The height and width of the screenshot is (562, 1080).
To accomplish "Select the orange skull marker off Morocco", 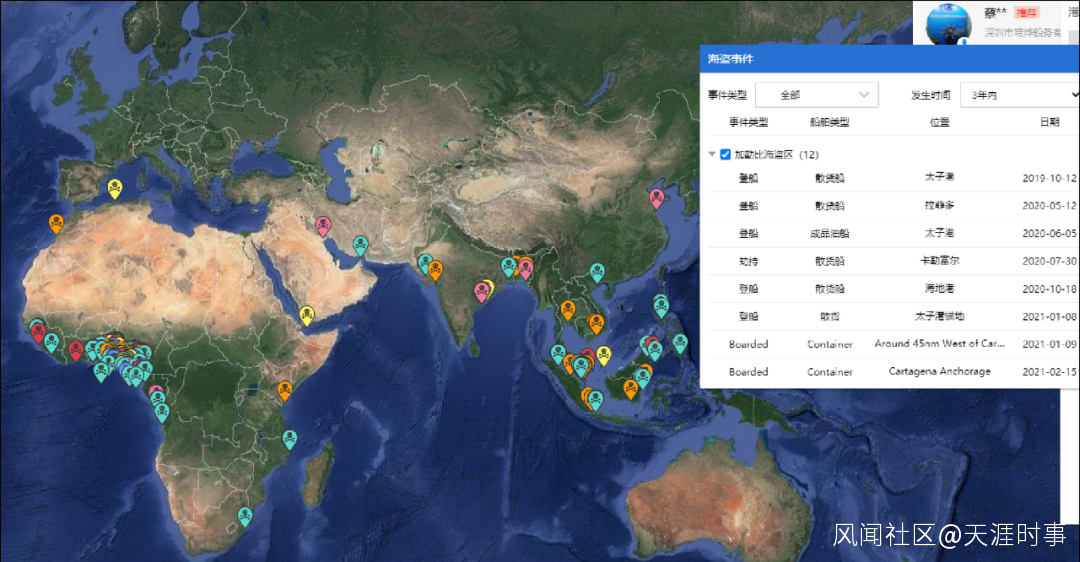I will pyautogui.click(x=56, y=223).
